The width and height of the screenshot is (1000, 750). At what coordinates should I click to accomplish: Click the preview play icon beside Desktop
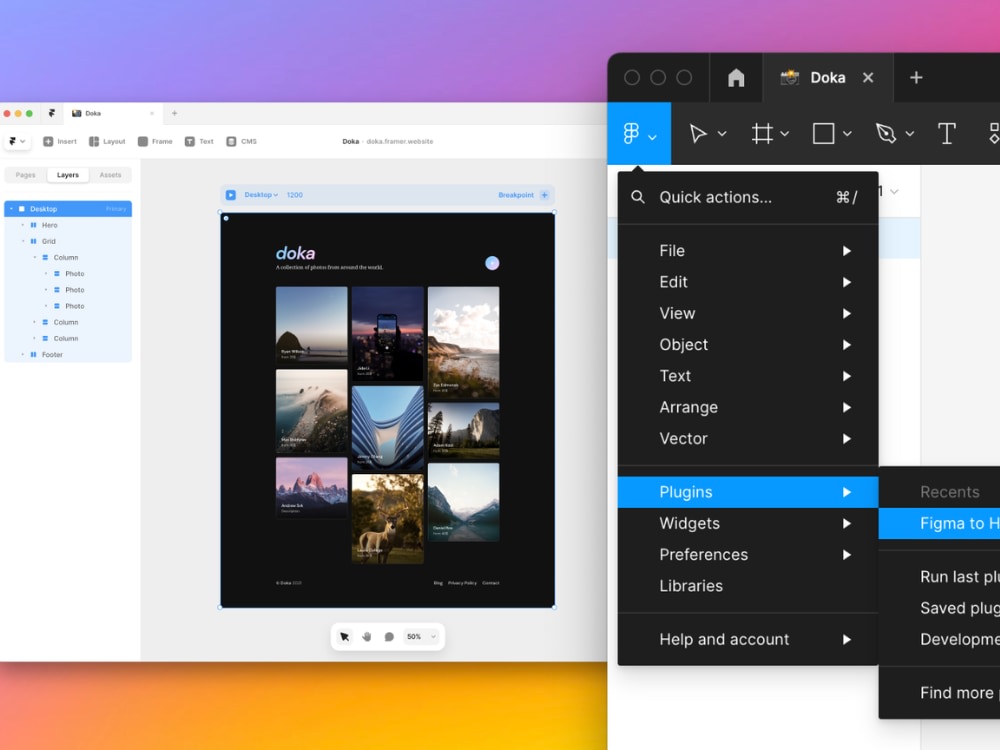pos(231,195)
